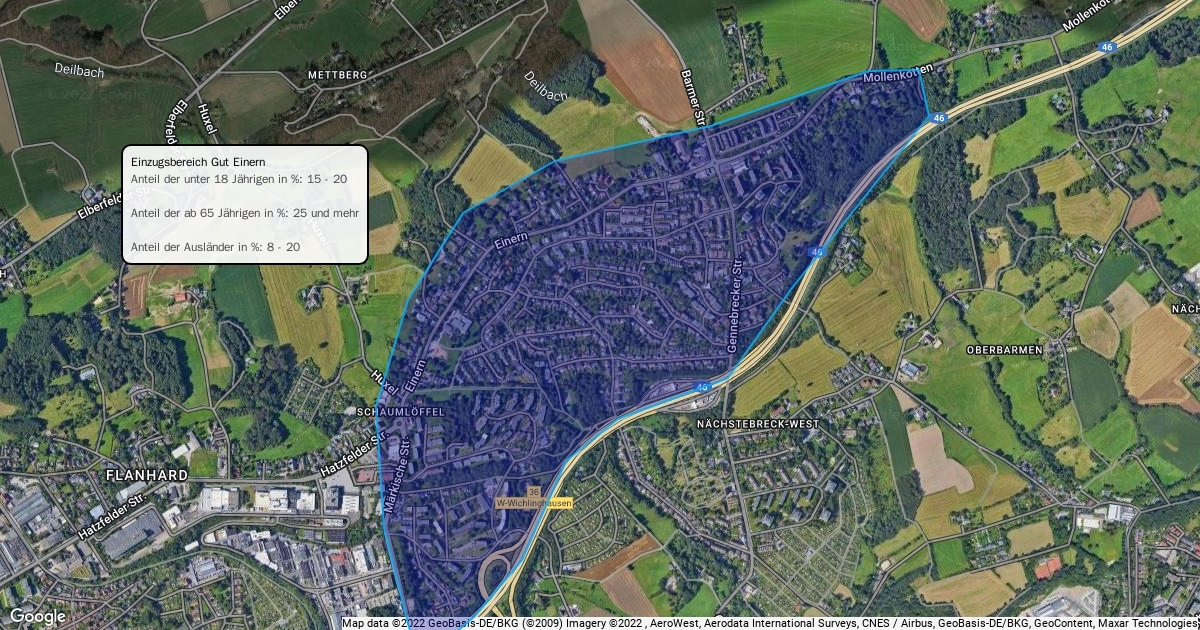This screenshot has width=1200, height=630.
Task: Click the A46 shield above Nächstebreck-West label
Action: point(702,385)
